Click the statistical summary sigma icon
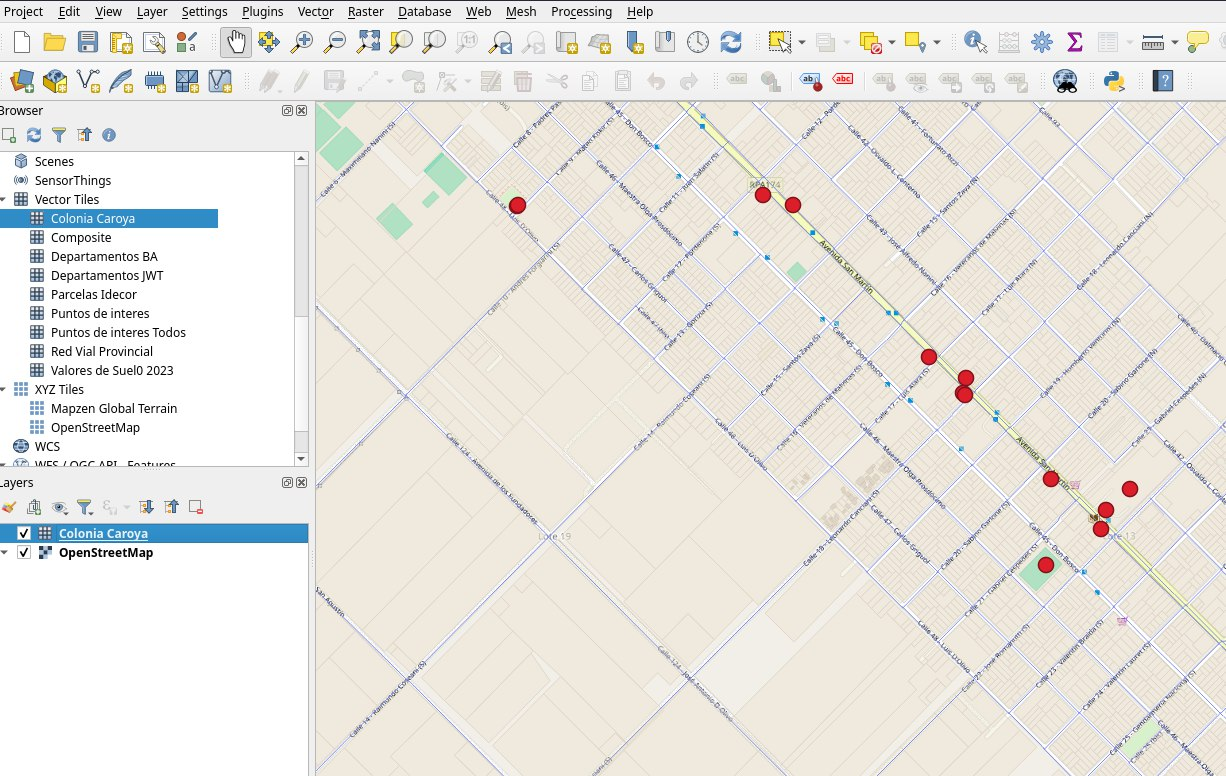The width and height of the screenshot is (1226, 776). 1075,42
